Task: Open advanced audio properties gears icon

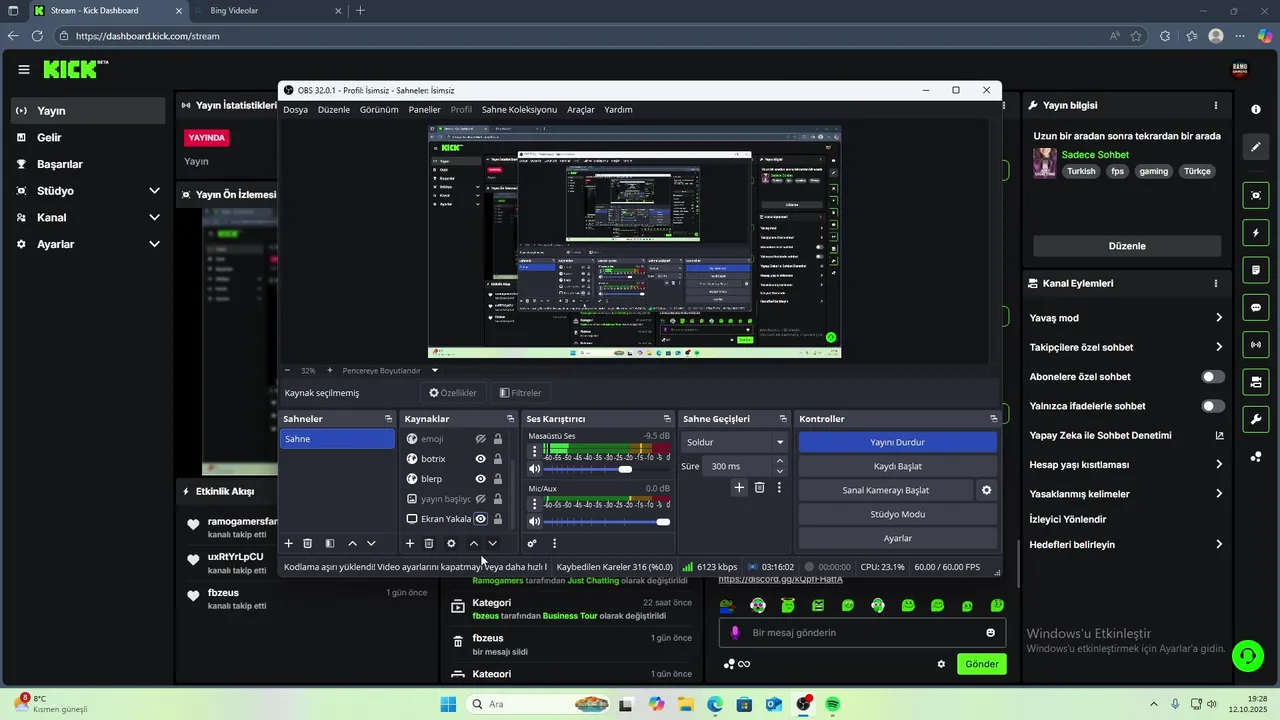Action: (532, 543)
